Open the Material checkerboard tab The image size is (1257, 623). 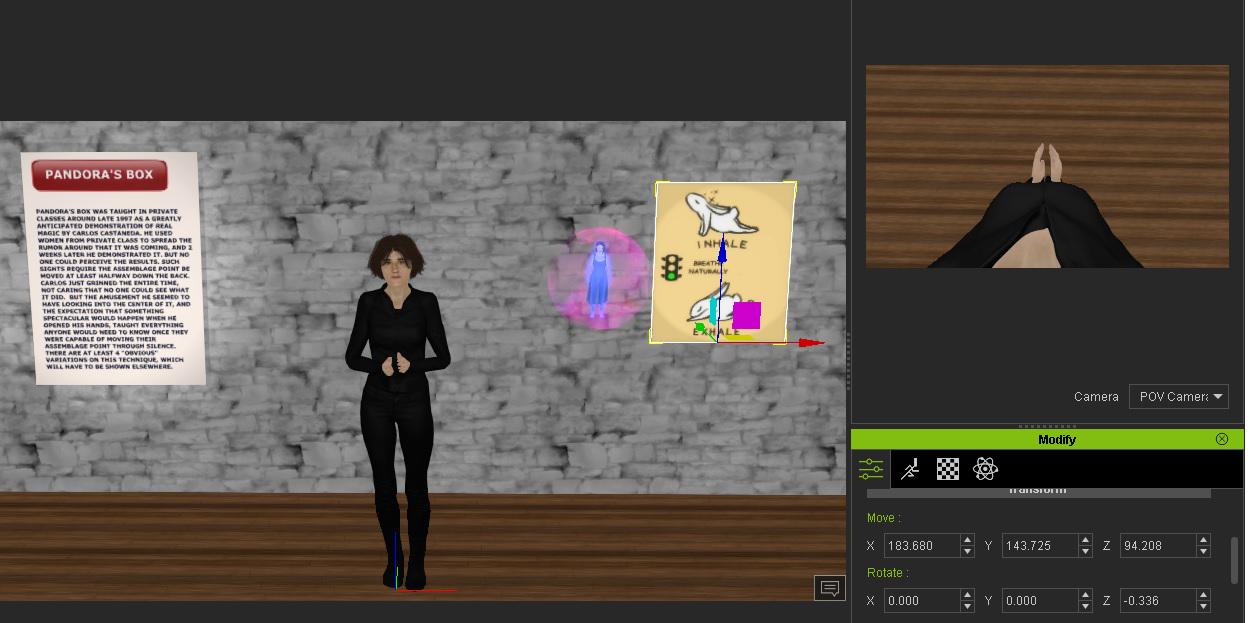coord(947,469)
